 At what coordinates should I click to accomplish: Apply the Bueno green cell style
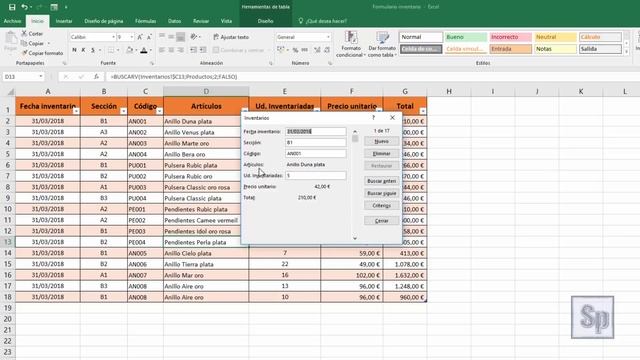[466, 37]
